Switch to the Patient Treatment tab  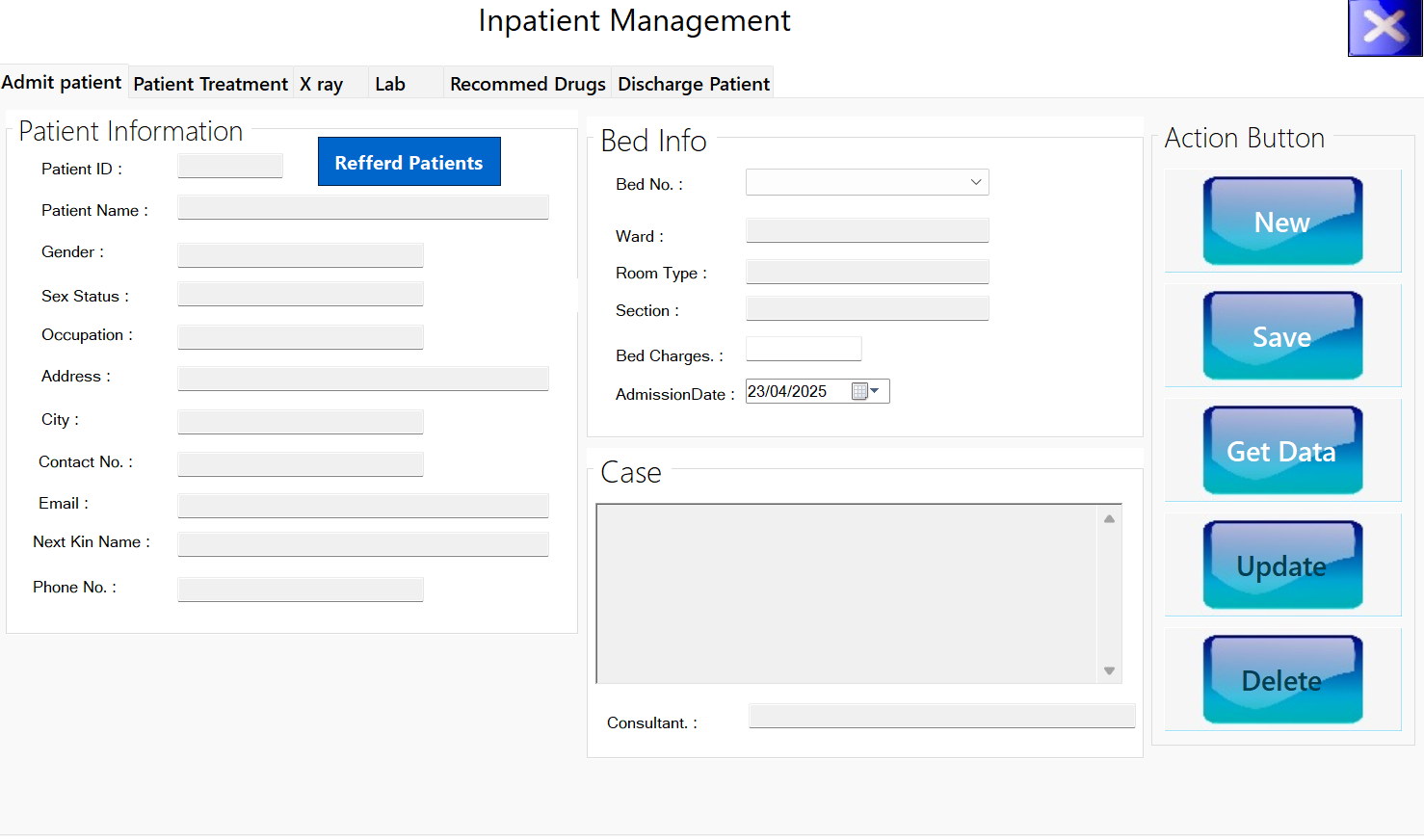pyautogui.click(x=210, y=84)
